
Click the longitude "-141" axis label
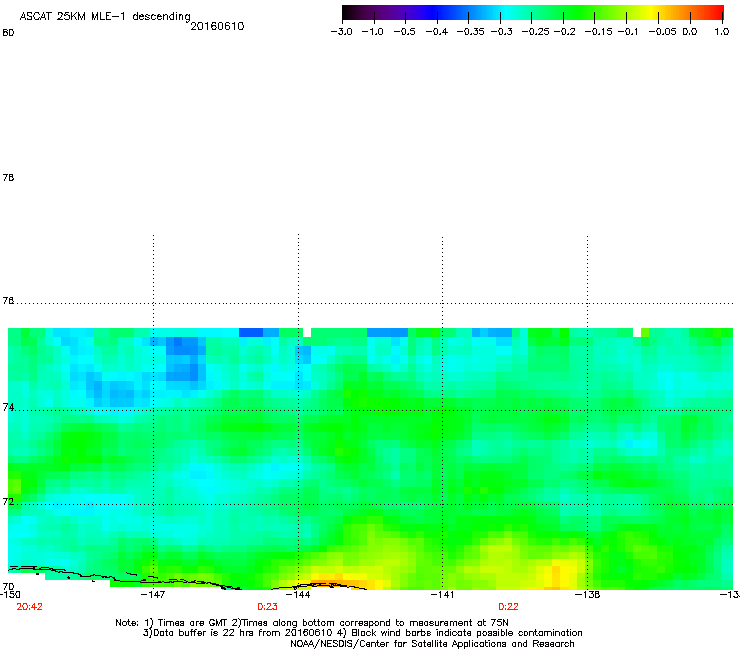(x=443, y=594)
